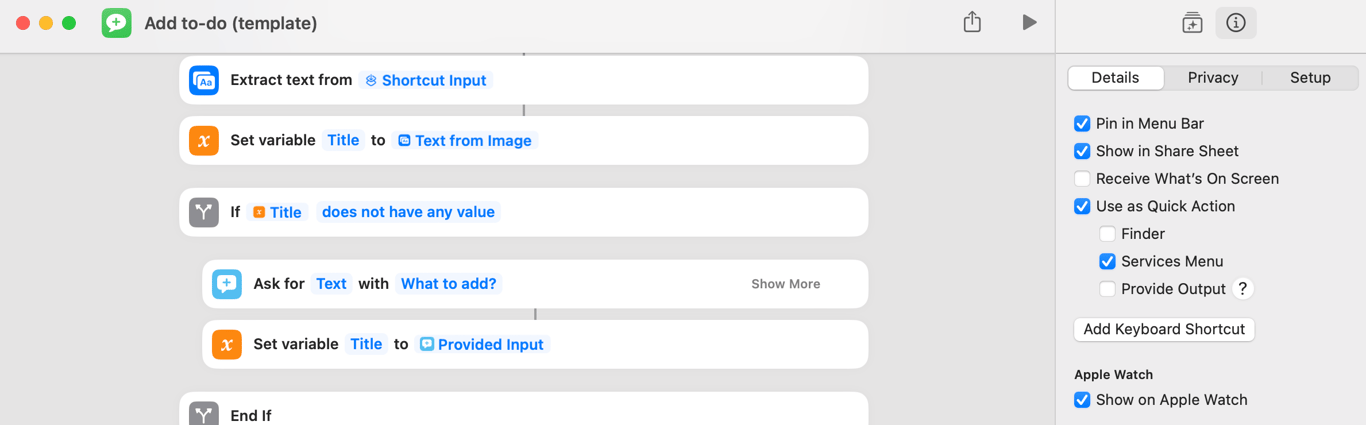The height and width of the screenshot is (425, 1366).
Task: Click the green Add to-do shortcut icon
Action: pos(117,23)
